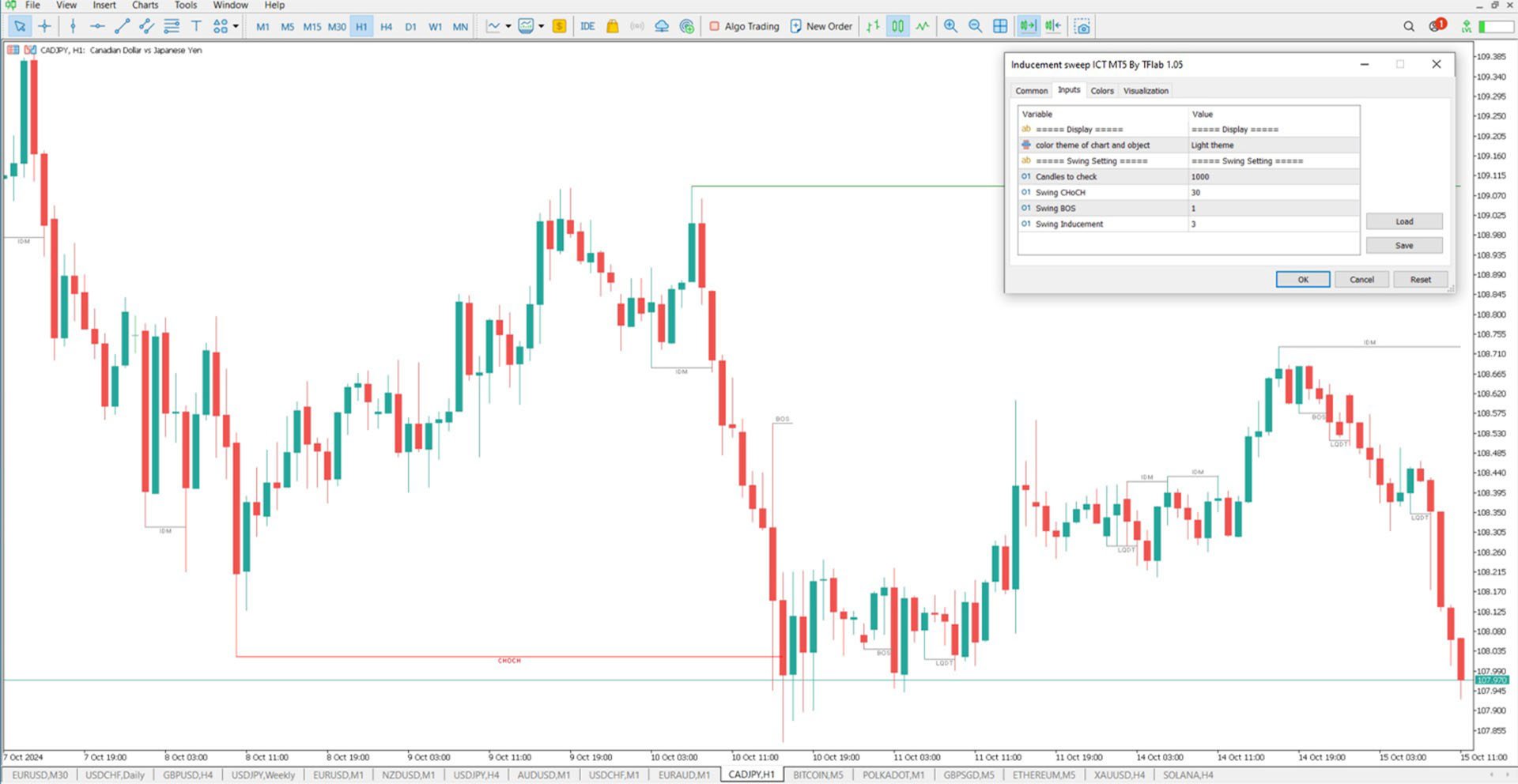1518x784 pixels.
Task: Open the Charts menu
Action: 145,6
